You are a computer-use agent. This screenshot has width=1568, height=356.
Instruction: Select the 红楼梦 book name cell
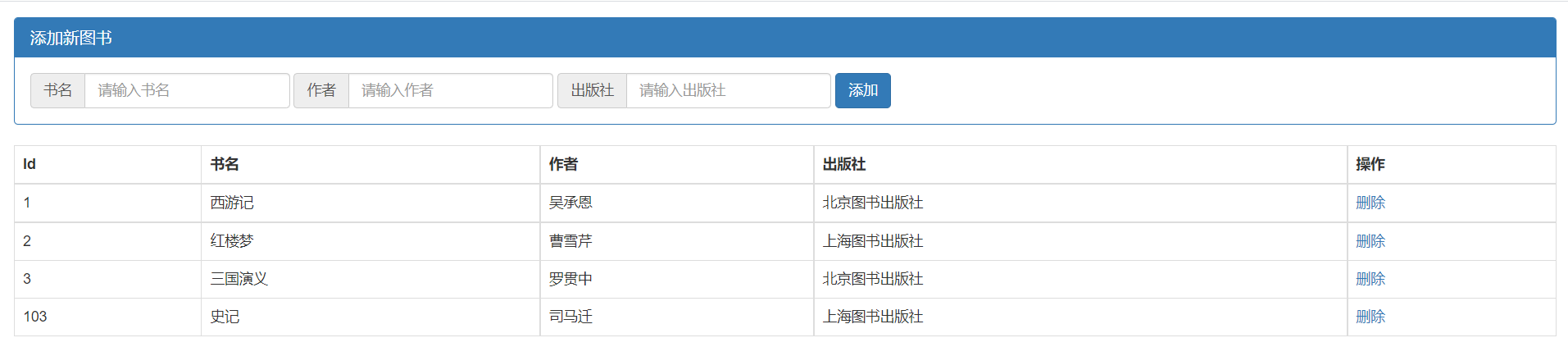coord(370,241)
